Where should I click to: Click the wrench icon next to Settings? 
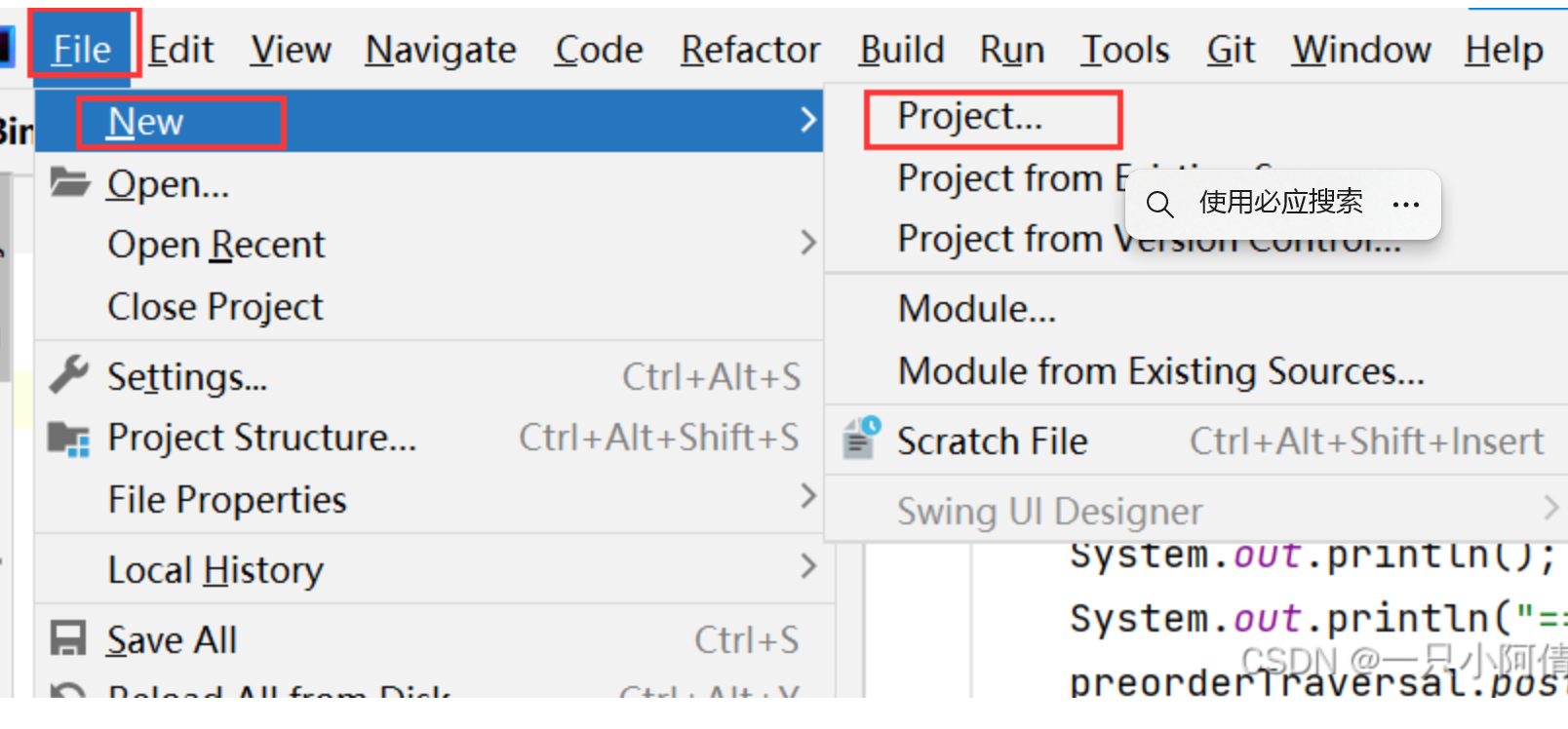point(68,375)
